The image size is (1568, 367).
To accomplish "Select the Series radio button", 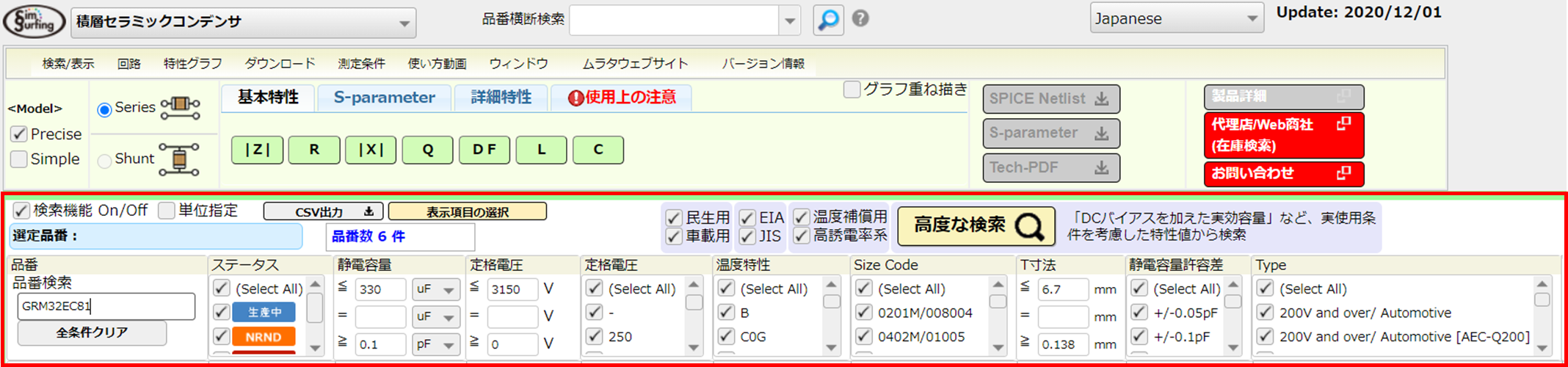I will [104, 109].
